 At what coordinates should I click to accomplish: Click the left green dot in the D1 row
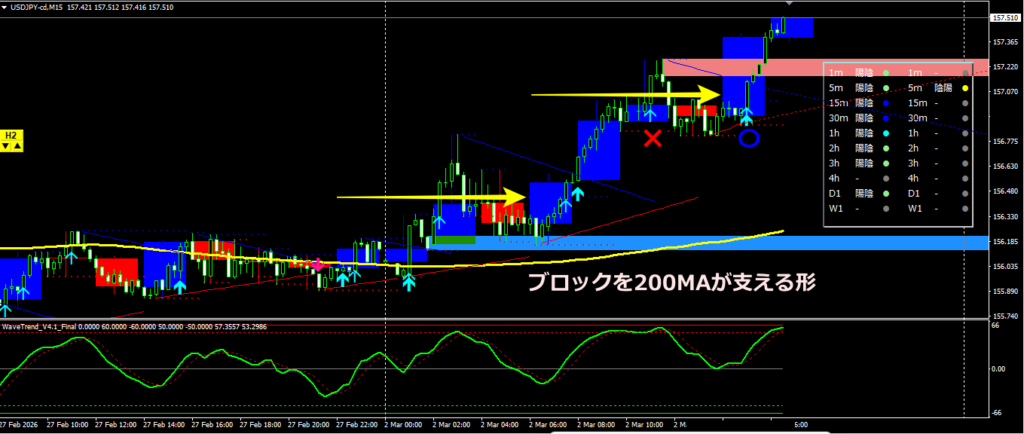[886, 194]
